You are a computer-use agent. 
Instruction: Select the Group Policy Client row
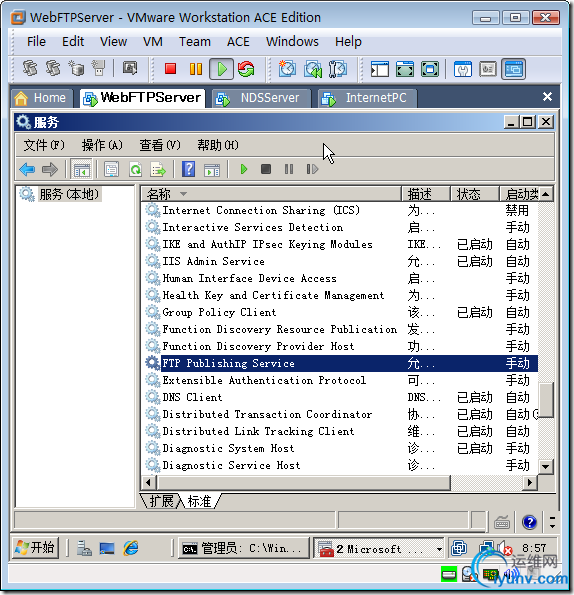(x=340, y=312)
